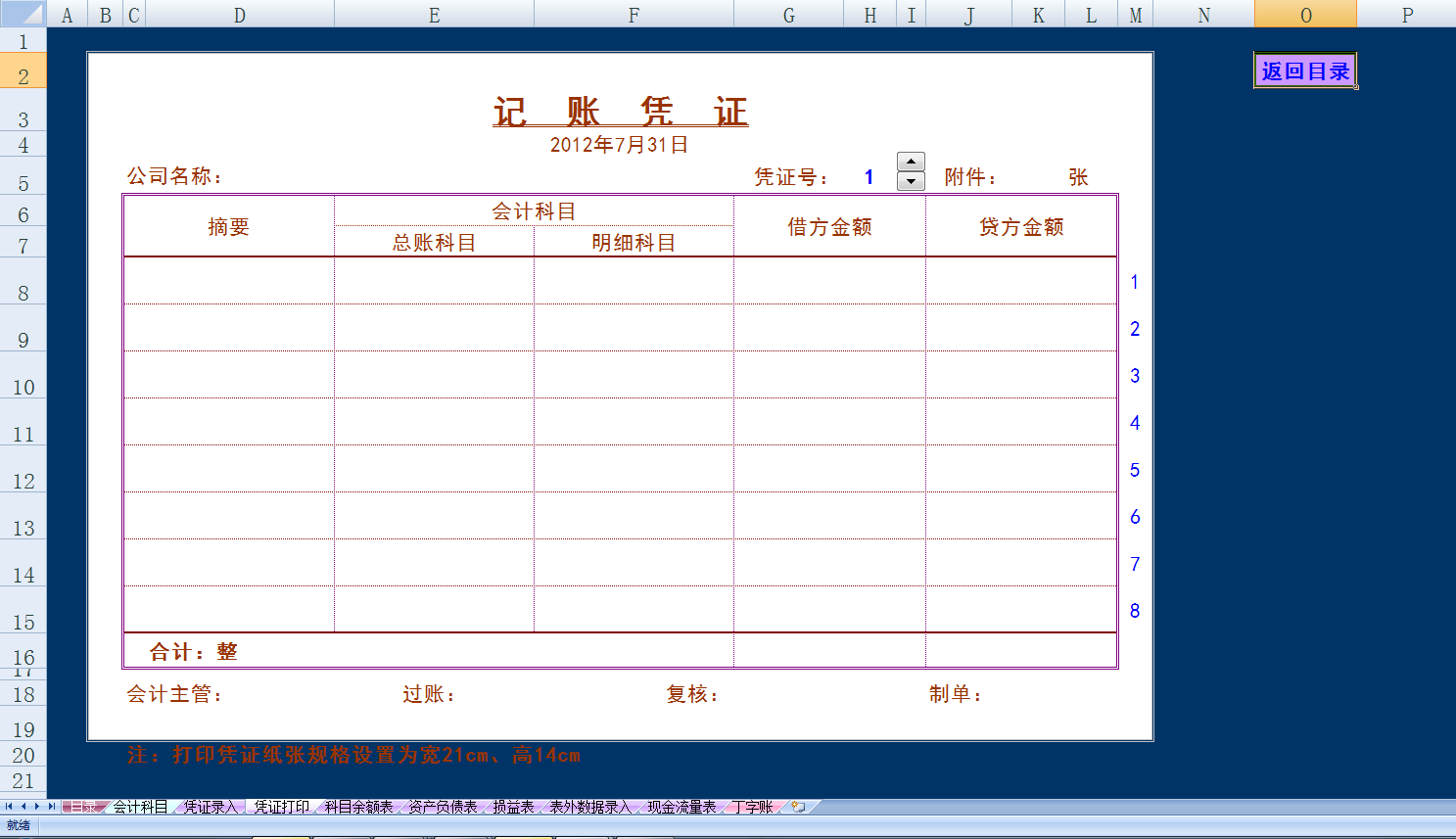Insert new worksheet icon after 丁字账 tab
This screenshot has width=1456, height=839.
coord(799,807)
